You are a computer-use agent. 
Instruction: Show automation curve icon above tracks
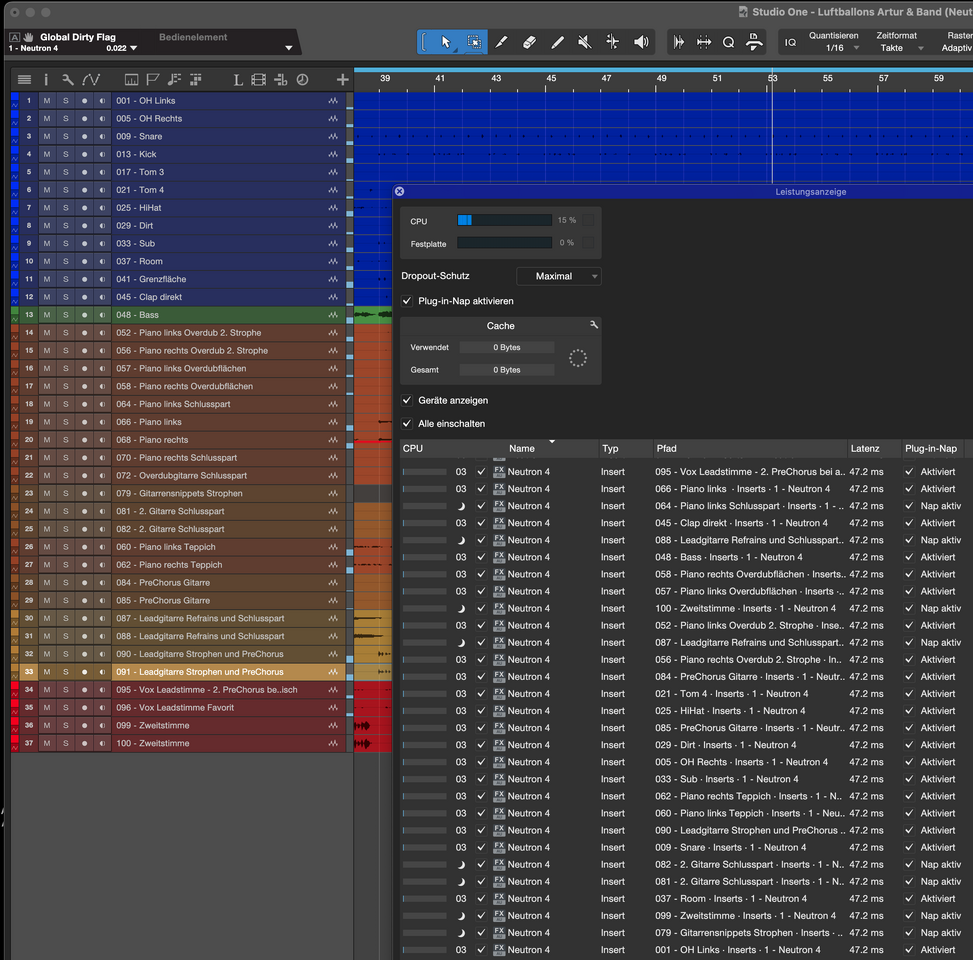pos(91,79)
